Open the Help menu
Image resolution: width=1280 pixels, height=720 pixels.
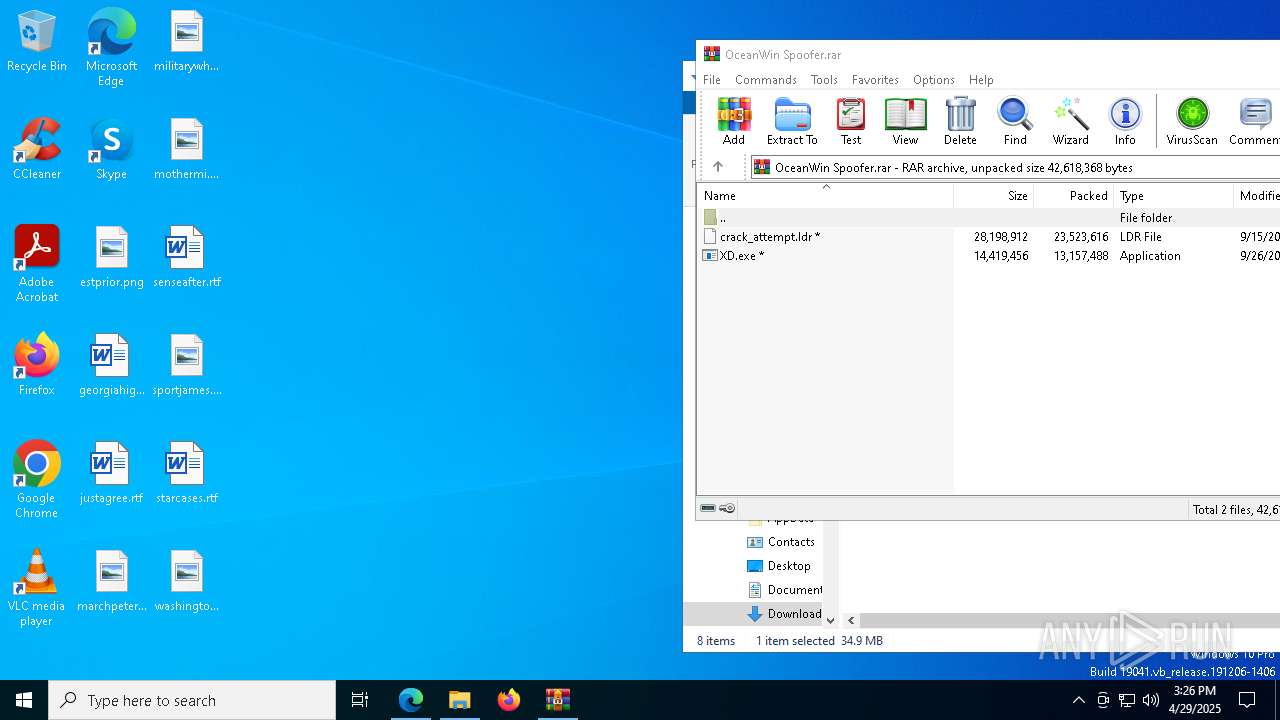tap(981, 80)
